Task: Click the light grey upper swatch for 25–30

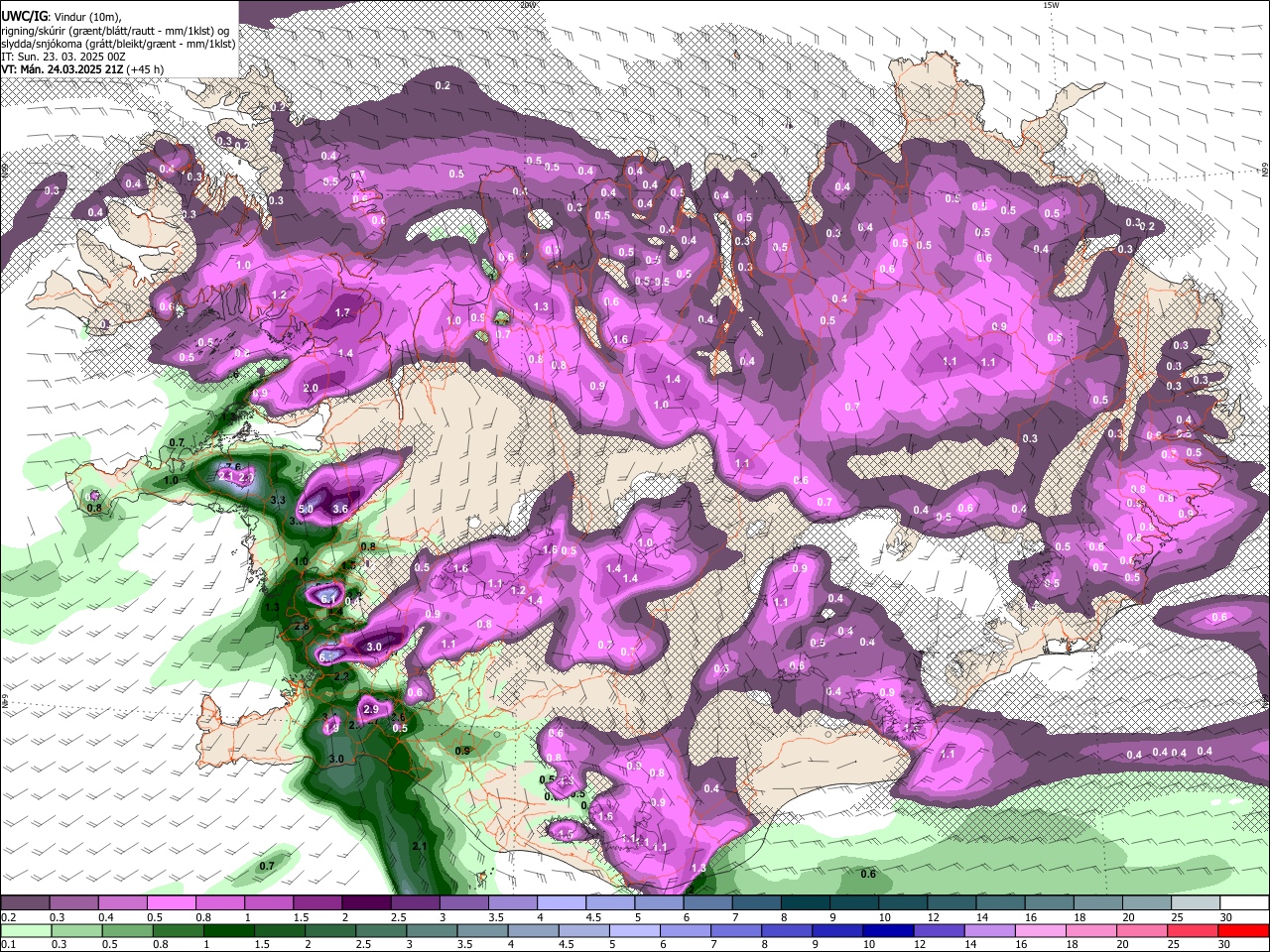Action: click(1195, 903)
